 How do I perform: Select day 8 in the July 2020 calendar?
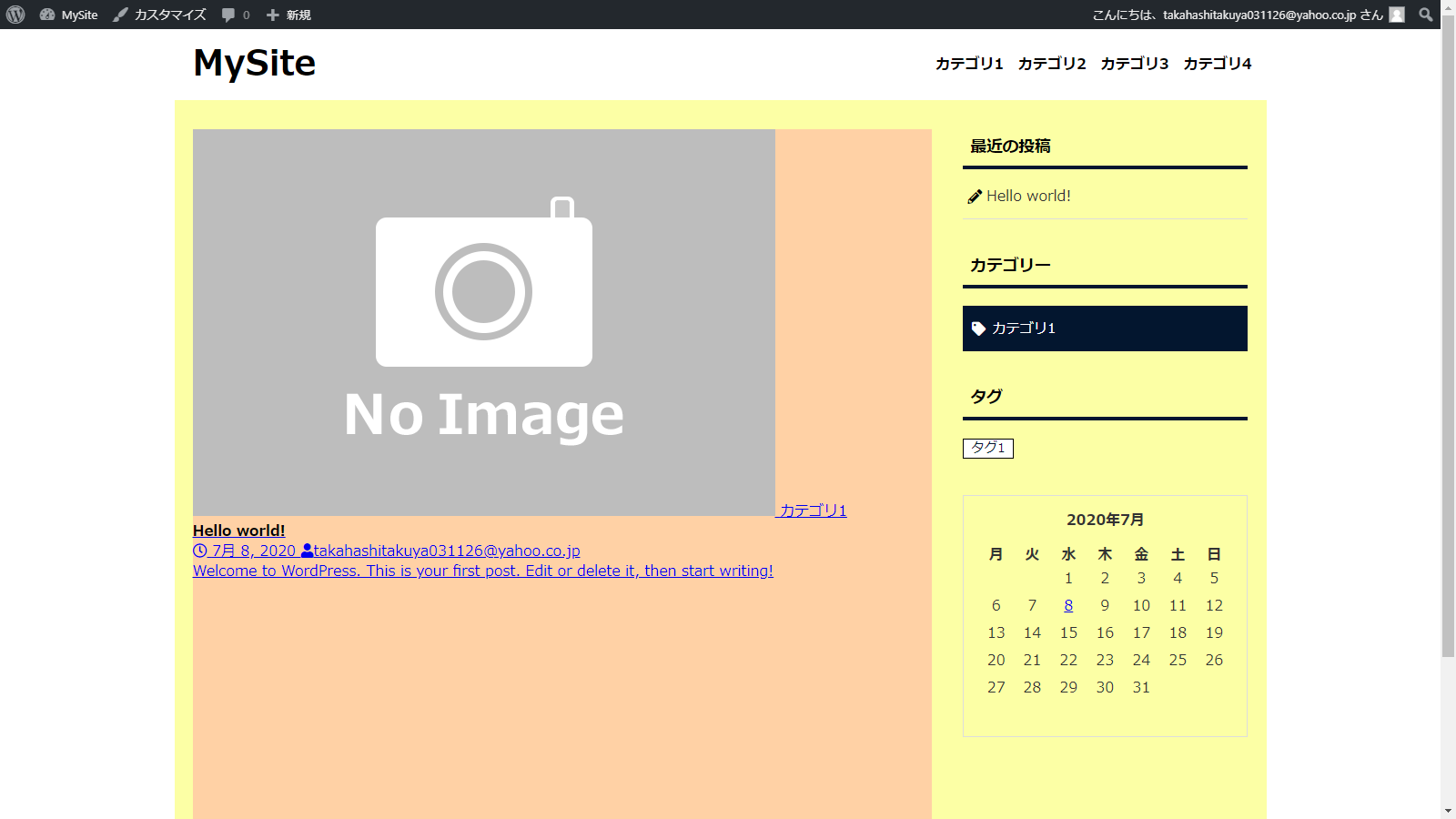pyautogui.click(x=1068, y=605)
